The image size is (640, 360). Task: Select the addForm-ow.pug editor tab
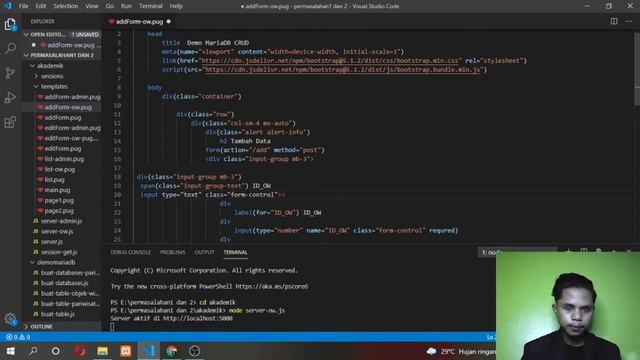tap(139, 22)
